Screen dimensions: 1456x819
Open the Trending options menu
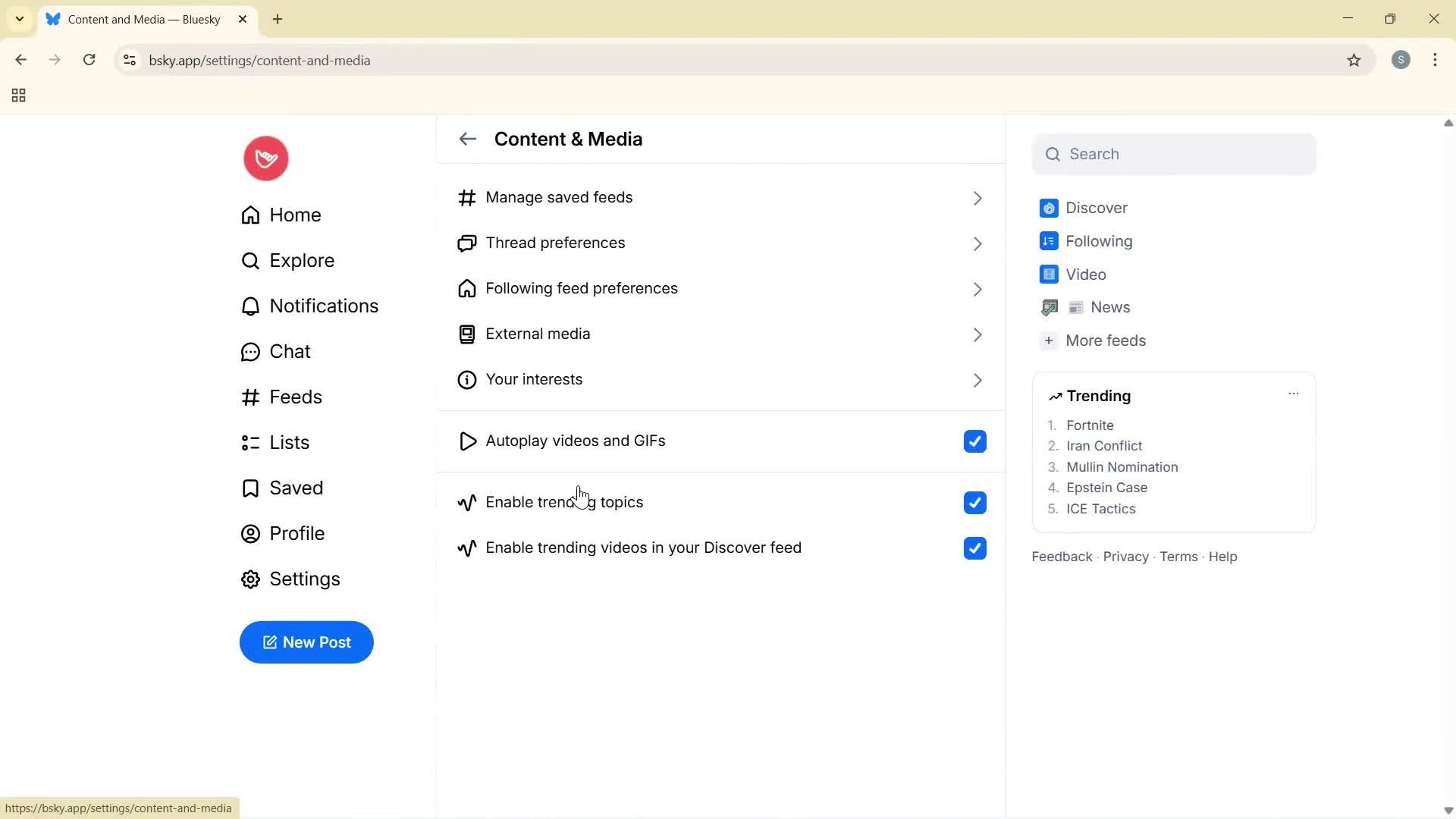coord(1293,394)
